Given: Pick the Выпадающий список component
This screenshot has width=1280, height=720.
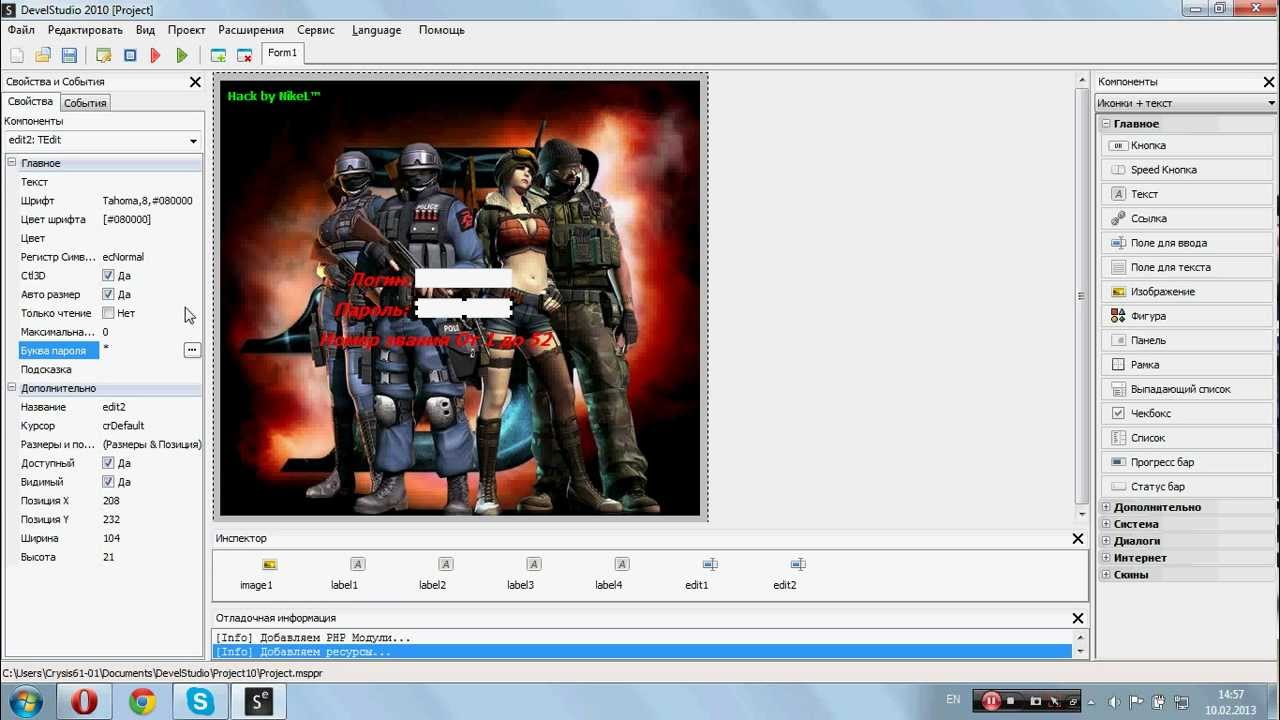Looking at the screenshot, I should click(1189, 389).
